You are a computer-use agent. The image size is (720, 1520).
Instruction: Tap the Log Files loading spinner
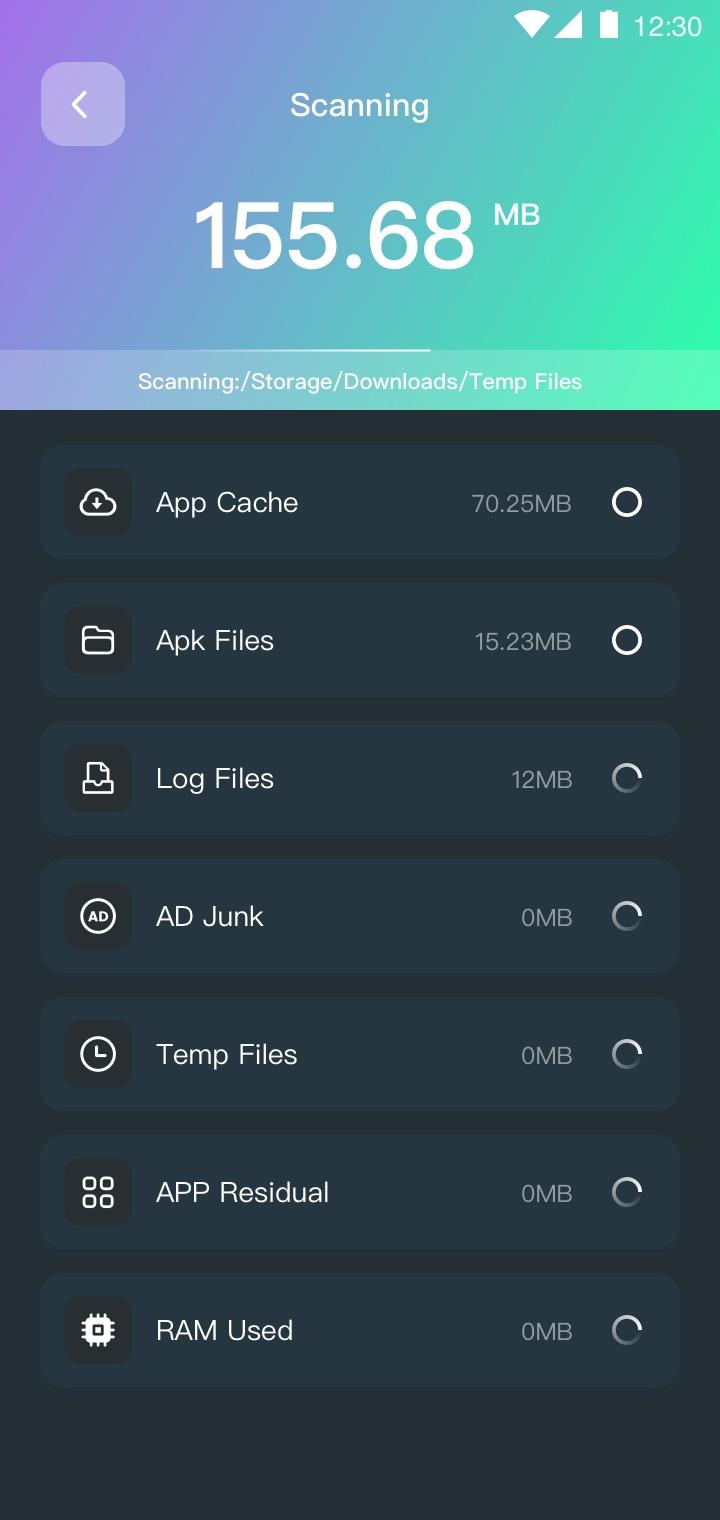627,778
